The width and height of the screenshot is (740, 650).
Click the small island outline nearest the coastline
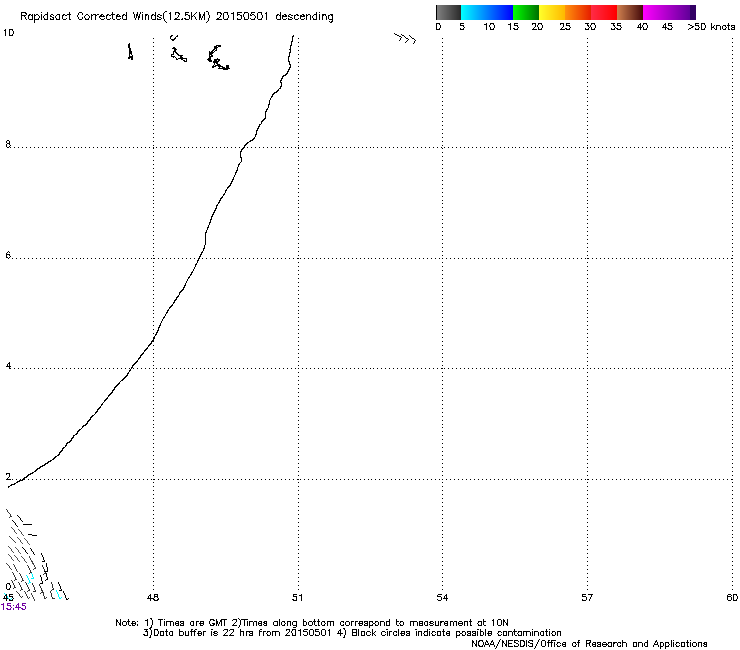click(x=218, y=58)
